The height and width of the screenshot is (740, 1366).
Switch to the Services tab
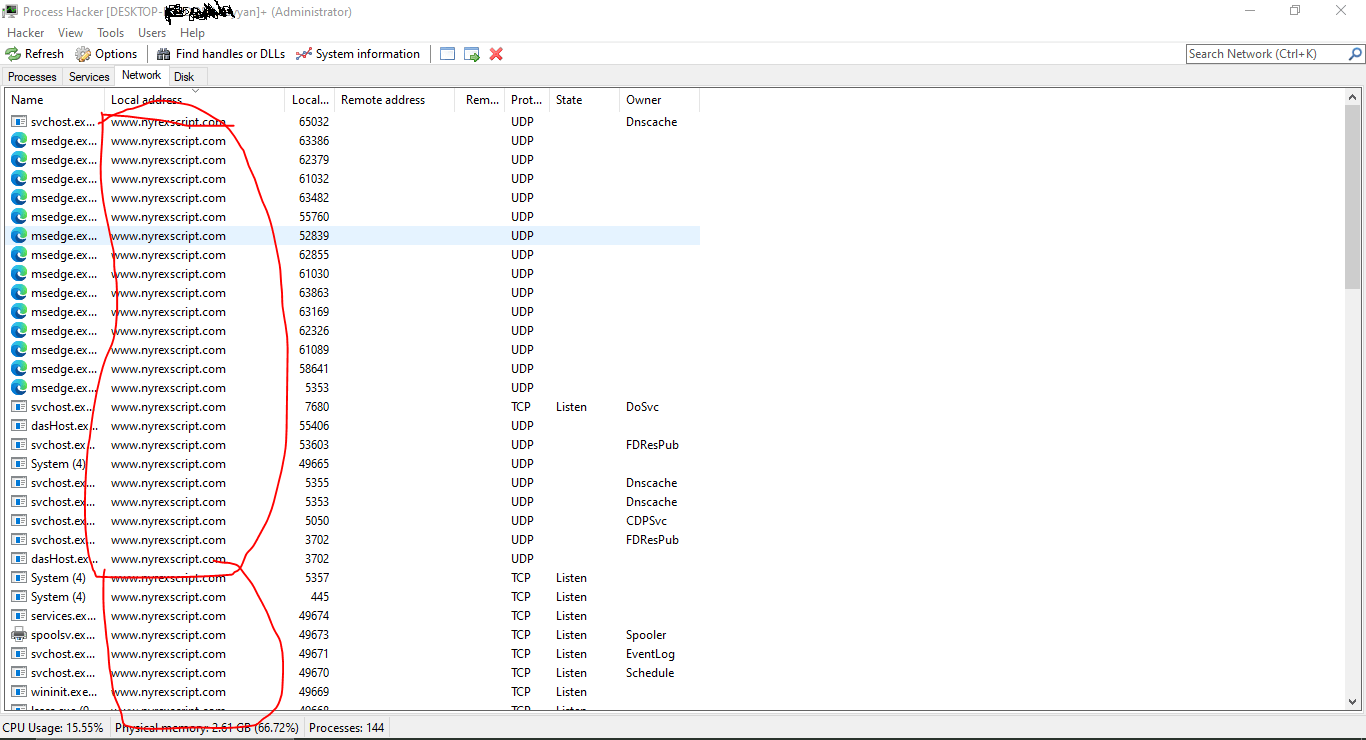pos(89,77)
